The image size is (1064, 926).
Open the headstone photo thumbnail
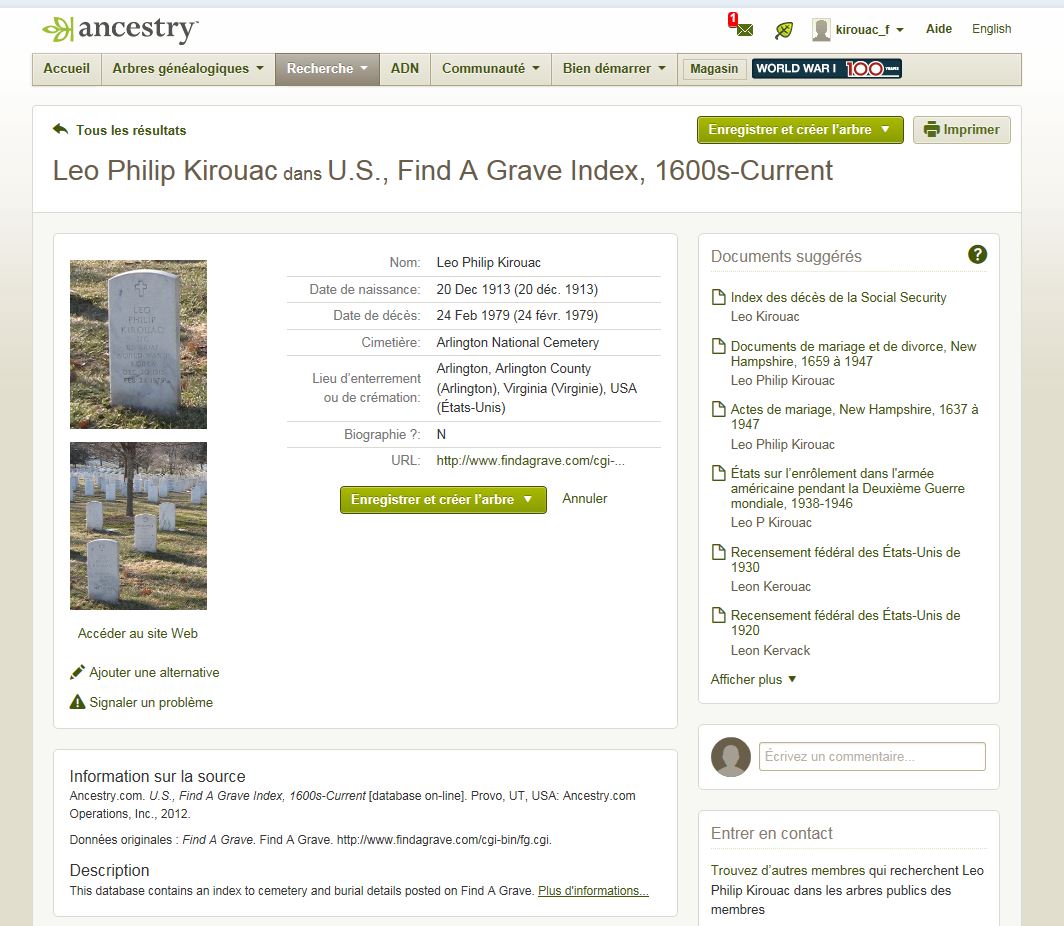click(x=138, y=345)
